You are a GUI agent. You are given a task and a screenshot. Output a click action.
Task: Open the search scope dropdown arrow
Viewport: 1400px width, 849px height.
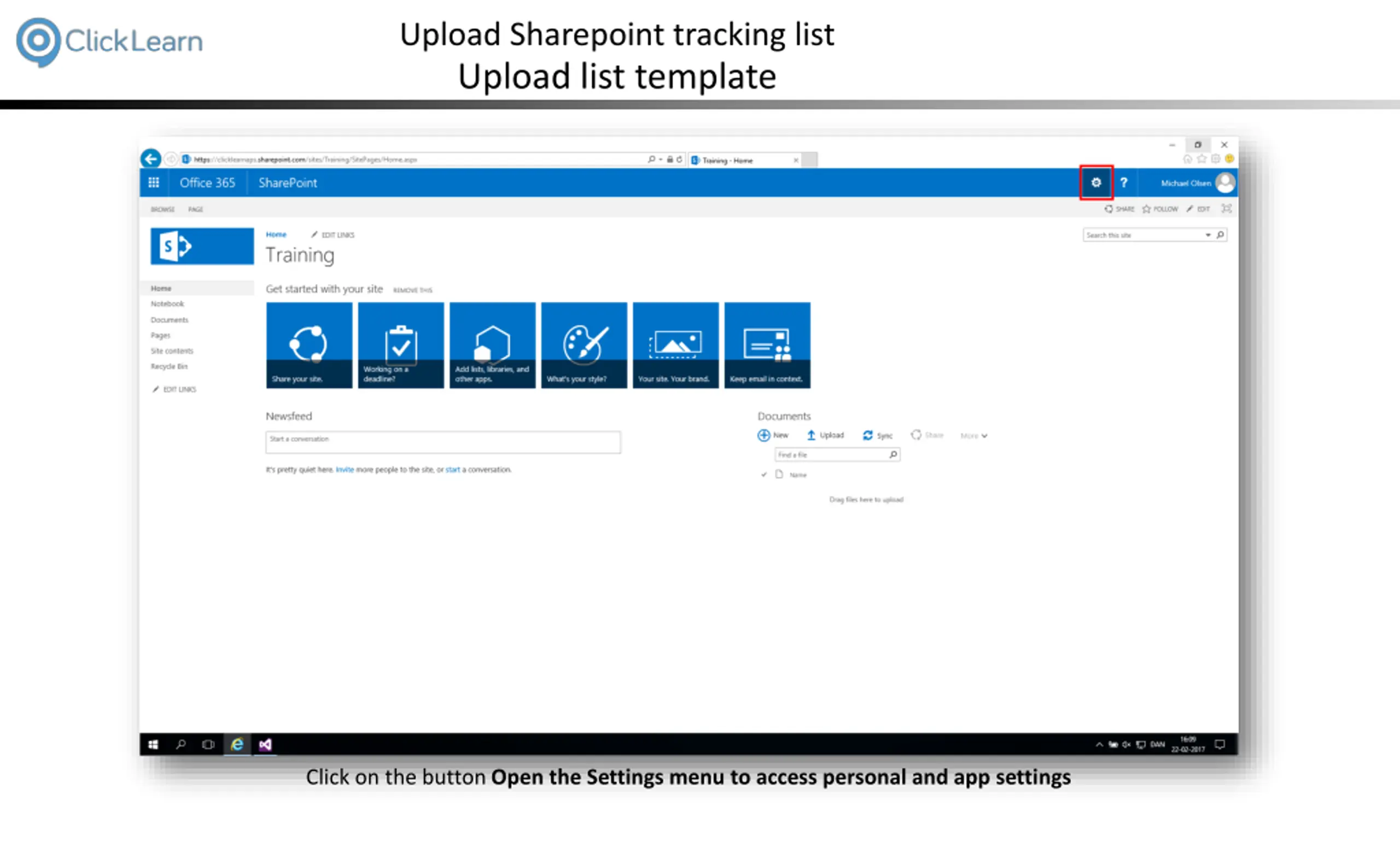(x=1208, y=235)
